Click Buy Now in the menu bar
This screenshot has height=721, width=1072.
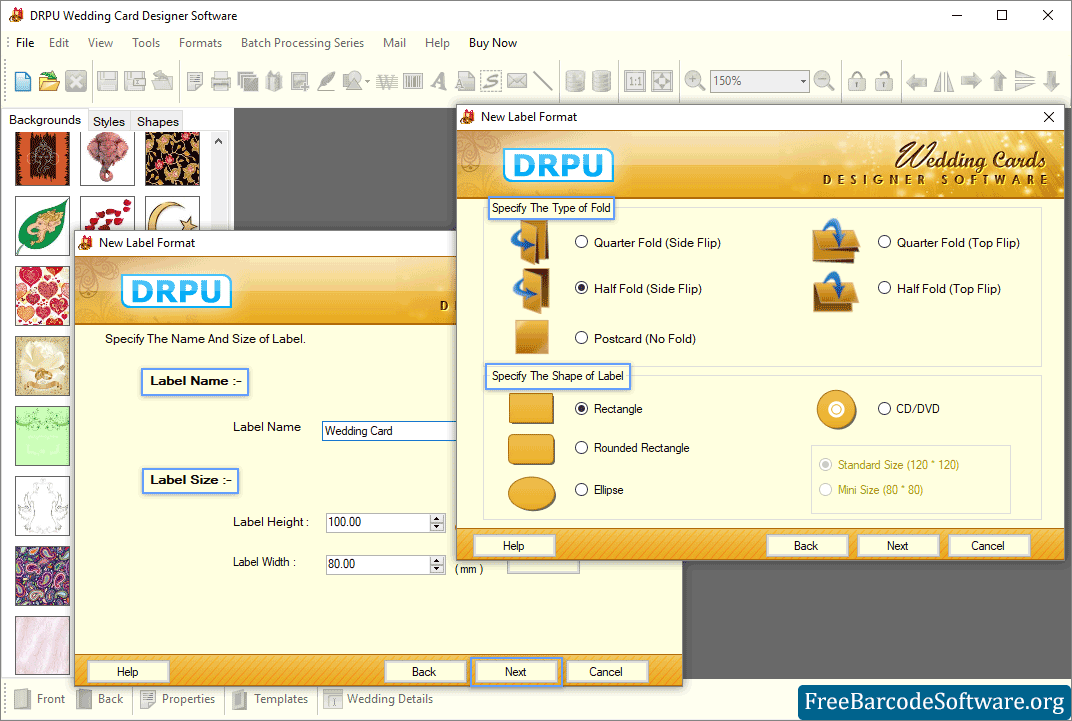[x=493, y=42]
